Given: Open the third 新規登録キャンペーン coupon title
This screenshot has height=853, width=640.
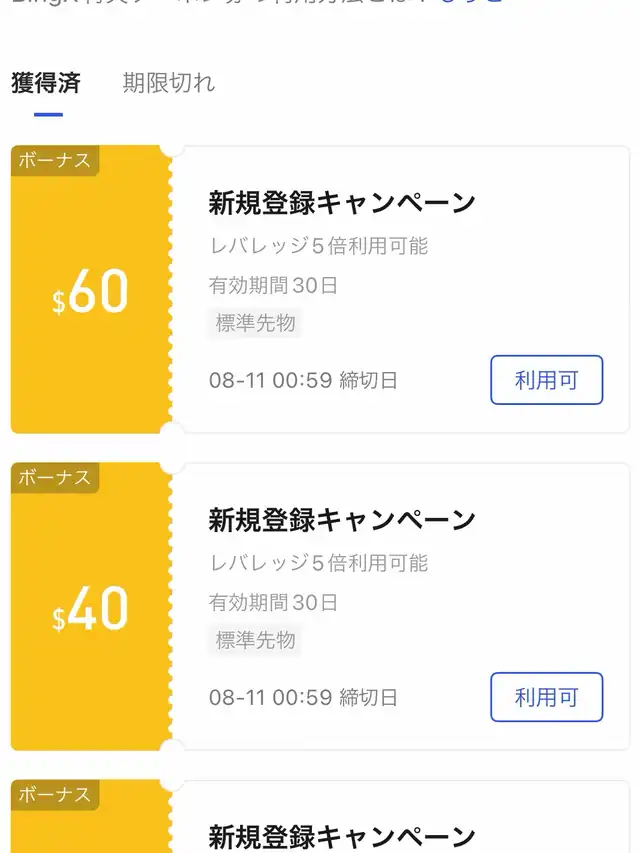Looking at the screenshot, I should (x=342, y=837).
